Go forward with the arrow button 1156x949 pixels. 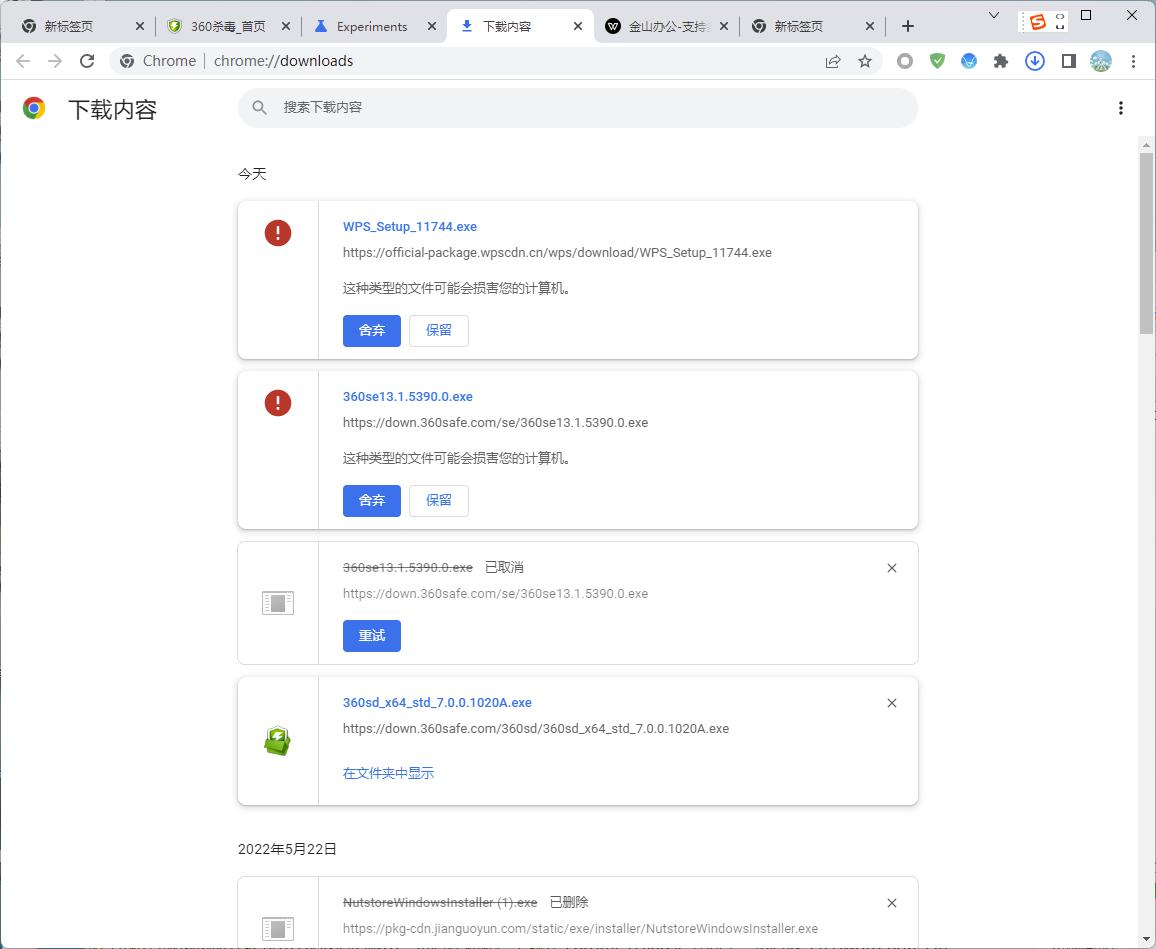click(55, 61)
